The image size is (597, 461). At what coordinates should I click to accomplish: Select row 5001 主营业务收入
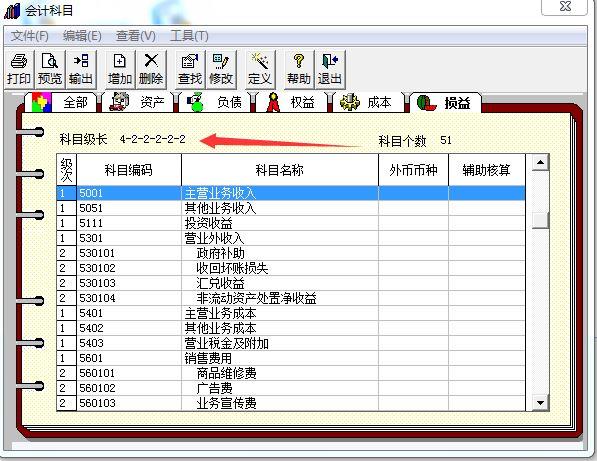(291, 193)
